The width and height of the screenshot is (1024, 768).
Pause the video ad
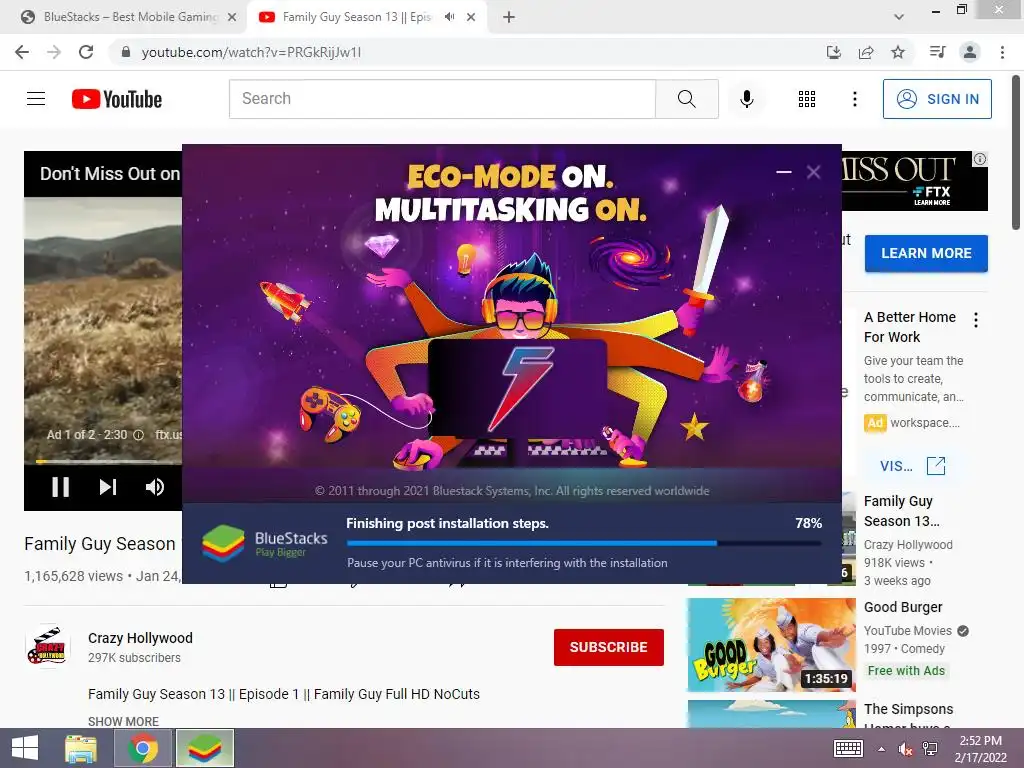(60, 487)
